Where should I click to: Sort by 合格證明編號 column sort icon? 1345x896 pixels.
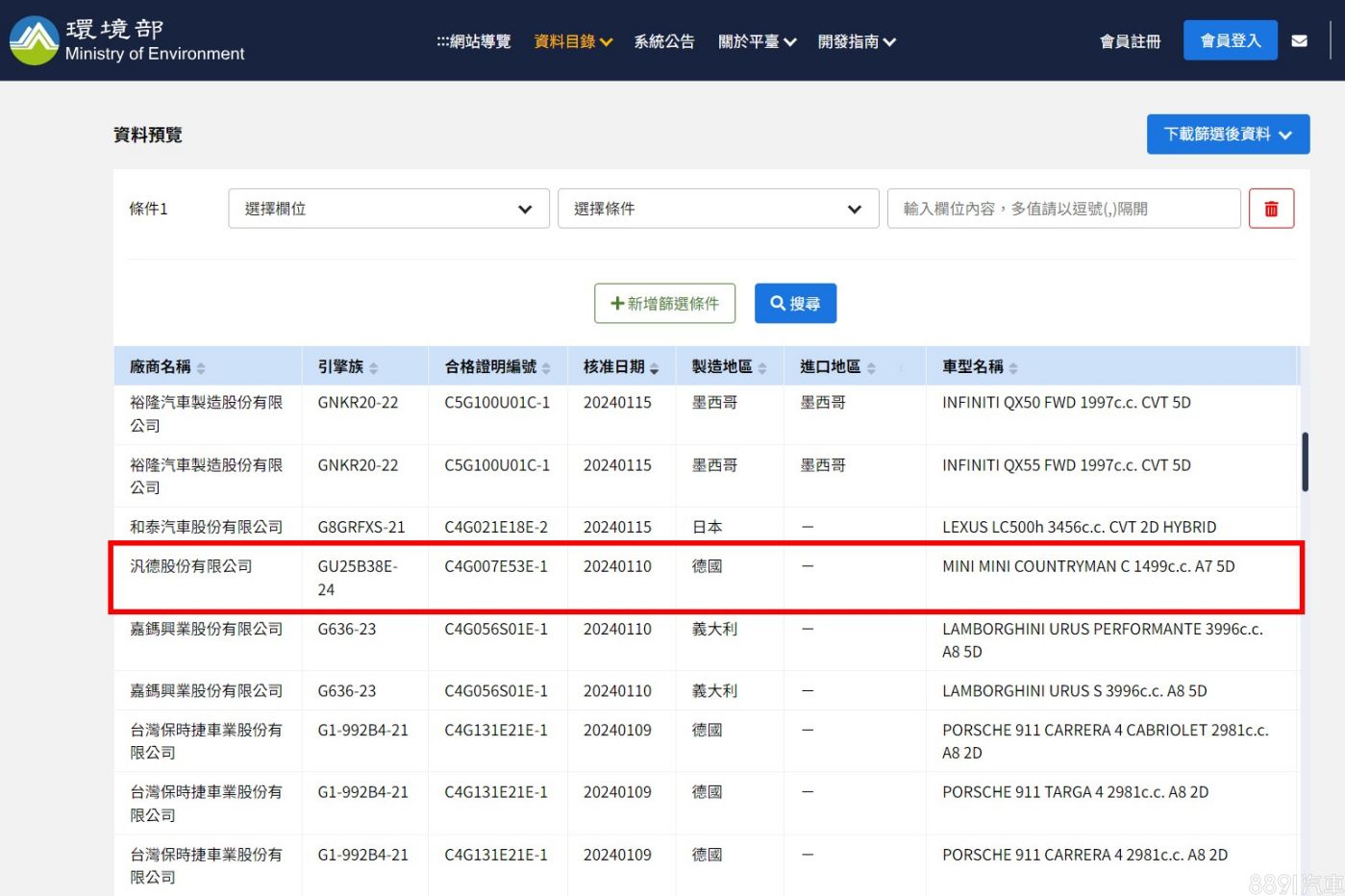(x=546, y=368)
